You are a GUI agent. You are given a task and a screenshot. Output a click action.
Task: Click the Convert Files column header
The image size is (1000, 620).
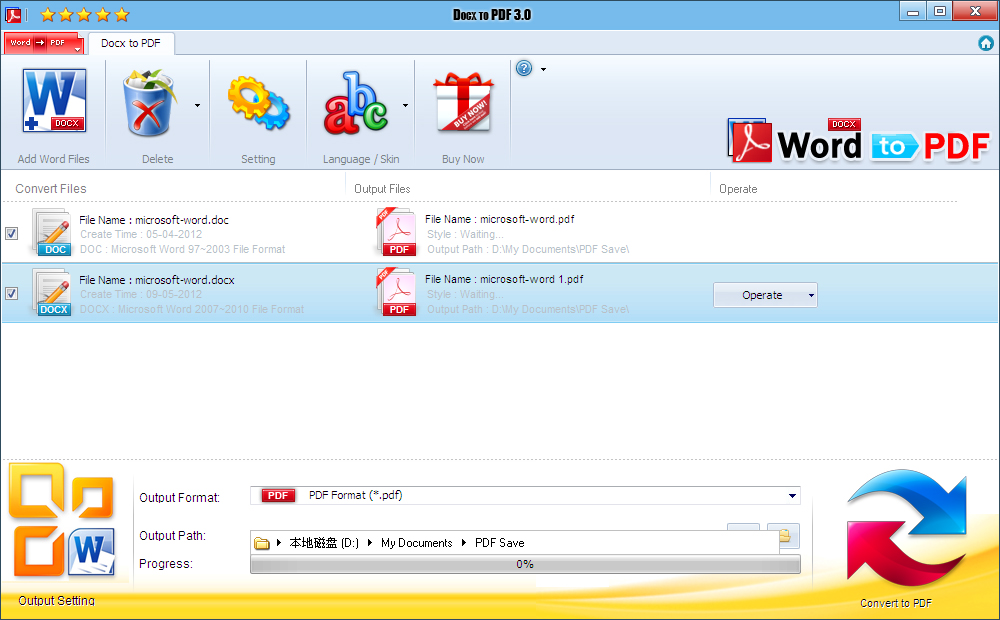click(x=51, y=189)
